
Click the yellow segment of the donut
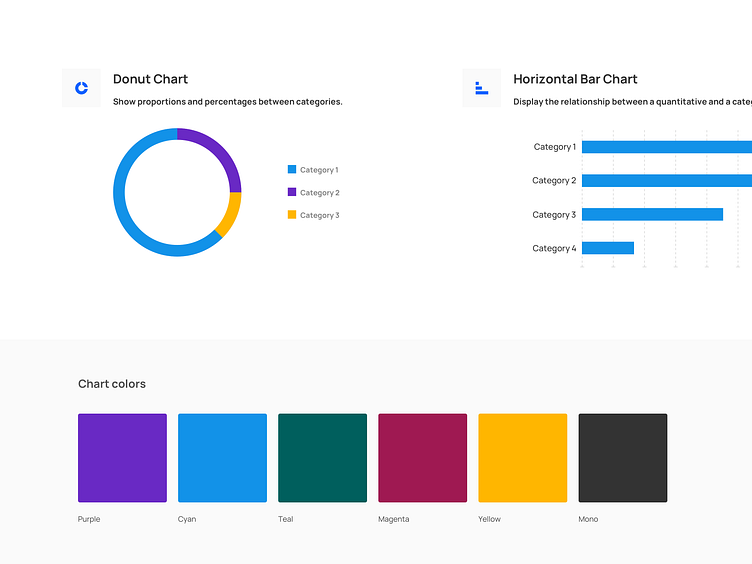point(230,213)
